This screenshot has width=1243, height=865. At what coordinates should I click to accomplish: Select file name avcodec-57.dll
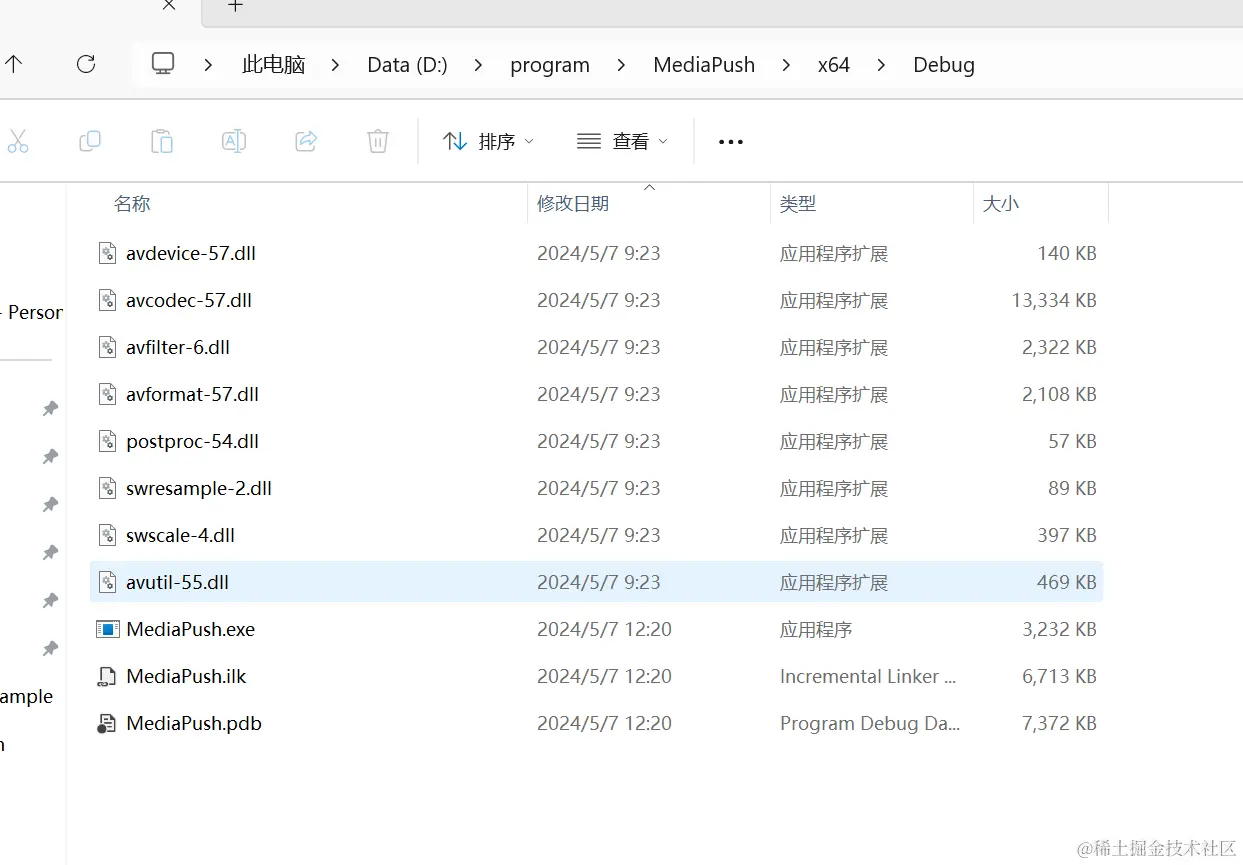(189, 300)
